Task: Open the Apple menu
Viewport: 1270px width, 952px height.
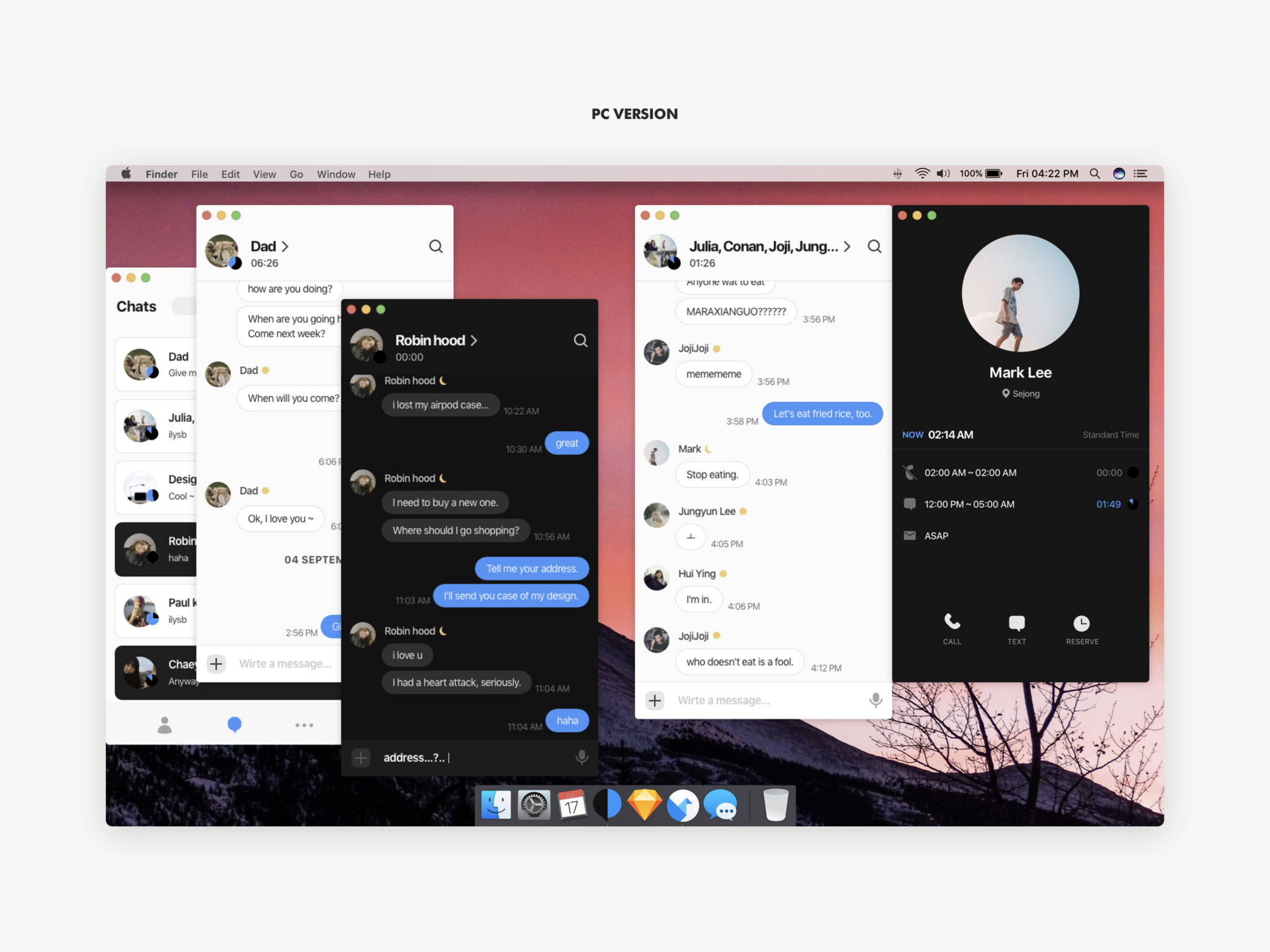Action: (x=126, y=174)
